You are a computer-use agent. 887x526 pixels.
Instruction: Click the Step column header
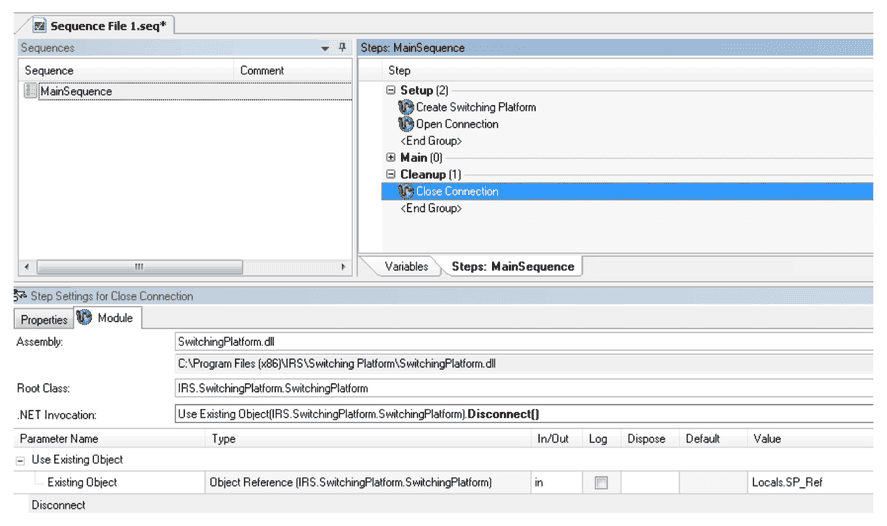pyautogui.click(x=627, y=71)
